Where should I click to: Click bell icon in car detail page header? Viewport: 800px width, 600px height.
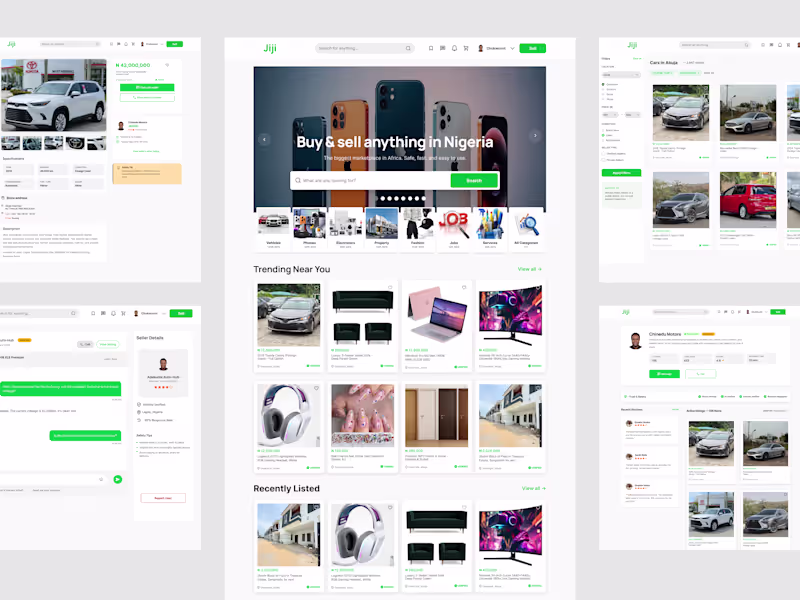(126, 44)
